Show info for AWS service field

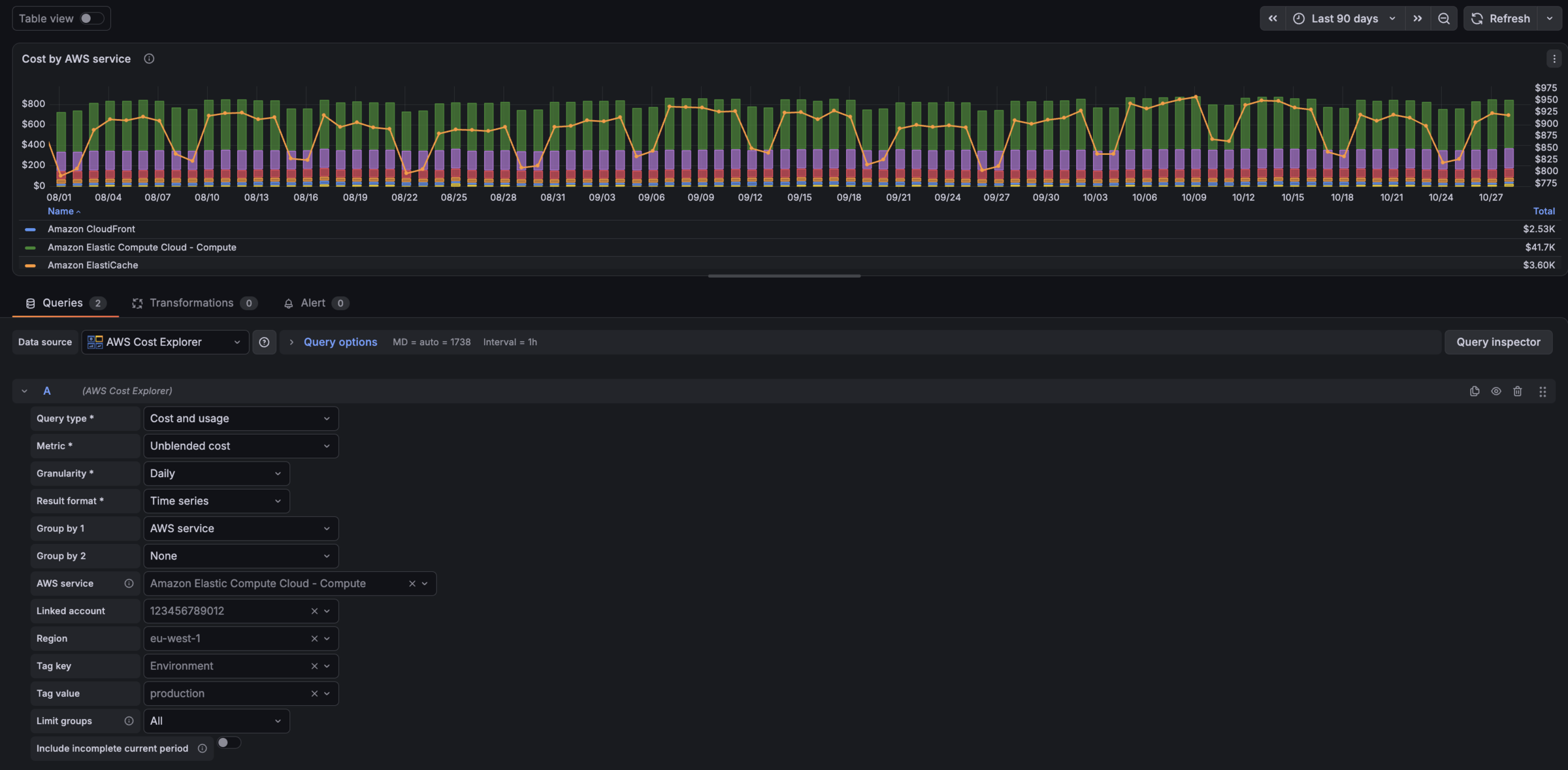tap(129, 584)
